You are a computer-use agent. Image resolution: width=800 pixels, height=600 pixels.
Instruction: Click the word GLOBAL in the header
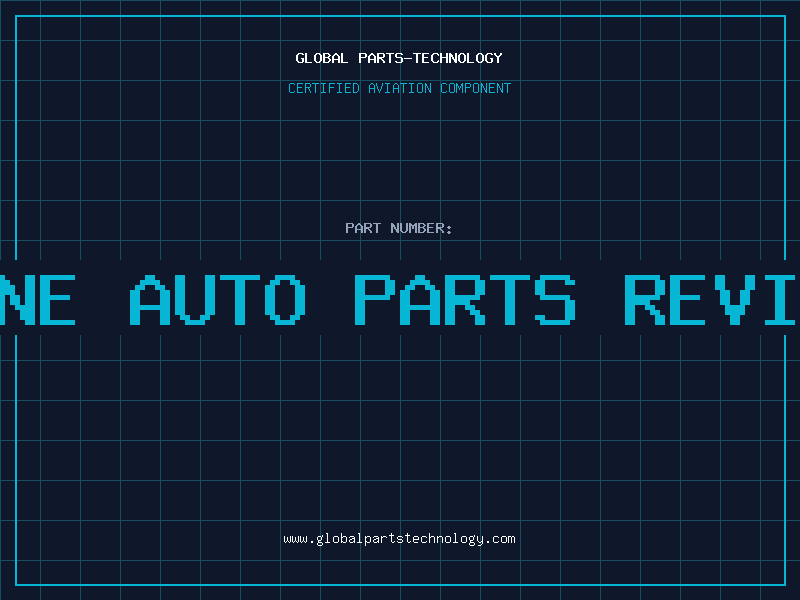321,58
